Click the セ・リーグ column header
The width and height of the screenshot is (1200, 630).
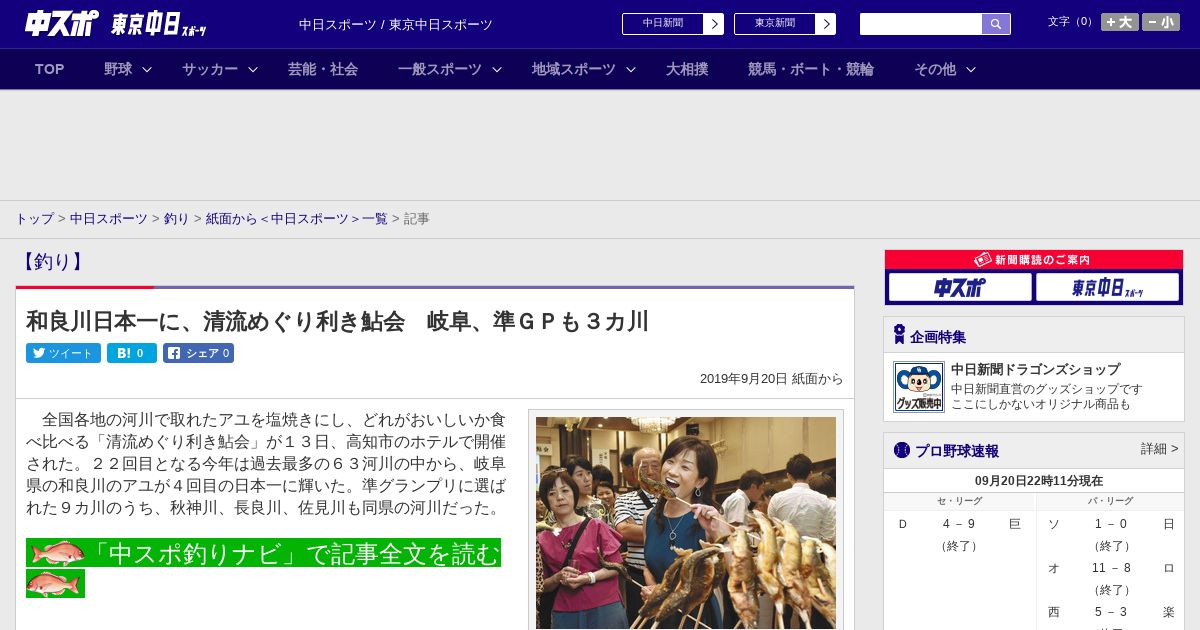[959, 501]
